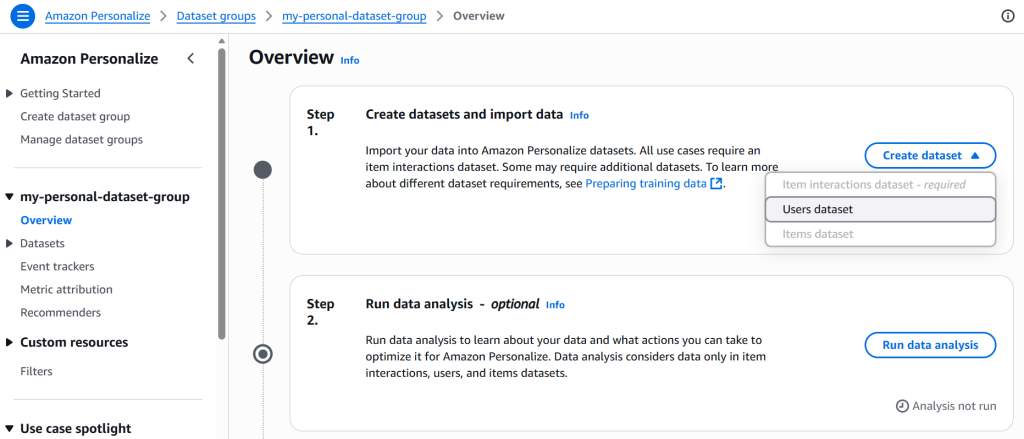Screen dimensions: 1024x439
Task: Toggle the Create dataset dropdown button
Action: coord(930,155)
